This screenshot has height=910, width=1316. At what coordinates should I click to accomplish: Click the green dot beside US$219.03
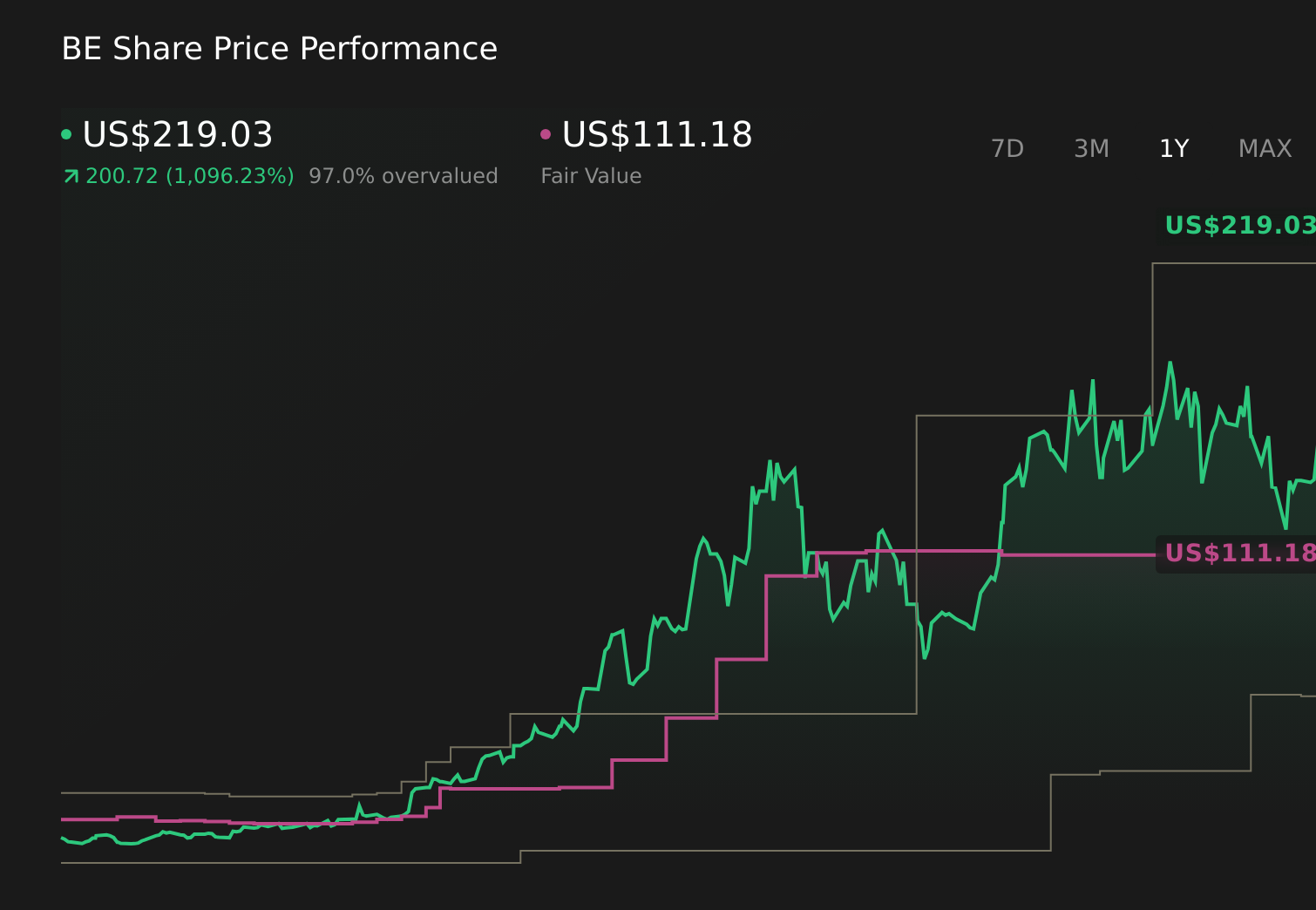pyautogui.click(x=66, y=134)
